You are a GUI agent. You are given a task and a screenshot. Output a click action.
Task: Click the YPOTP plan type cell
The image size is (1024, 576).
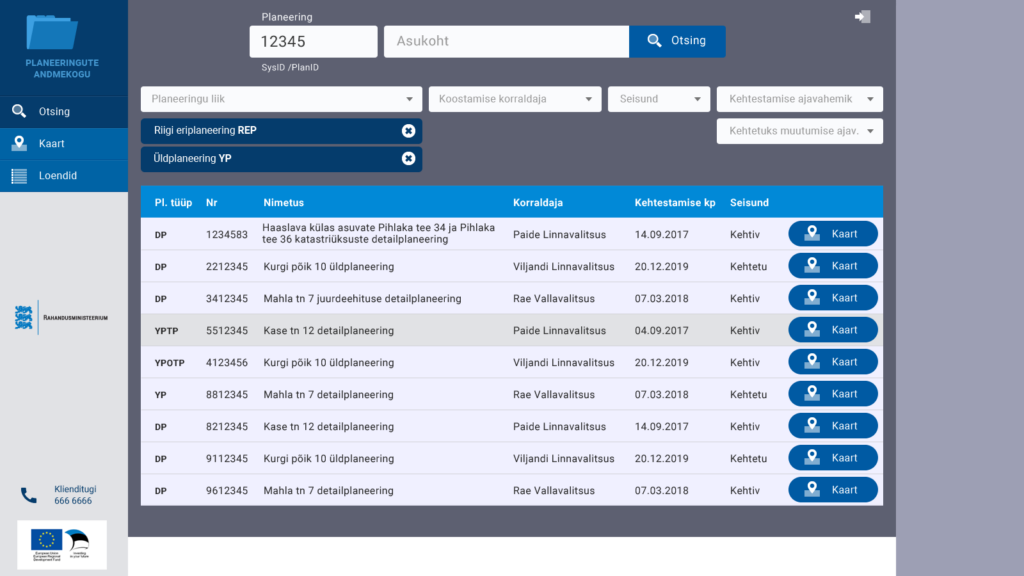pos(170,362)
